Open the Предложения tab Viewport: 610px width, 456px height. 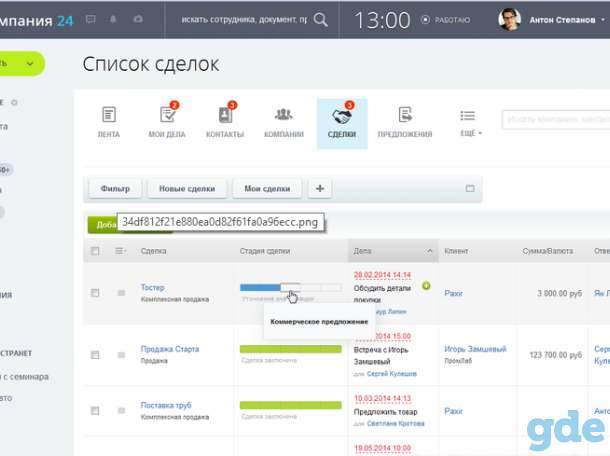tap(405, 122)
